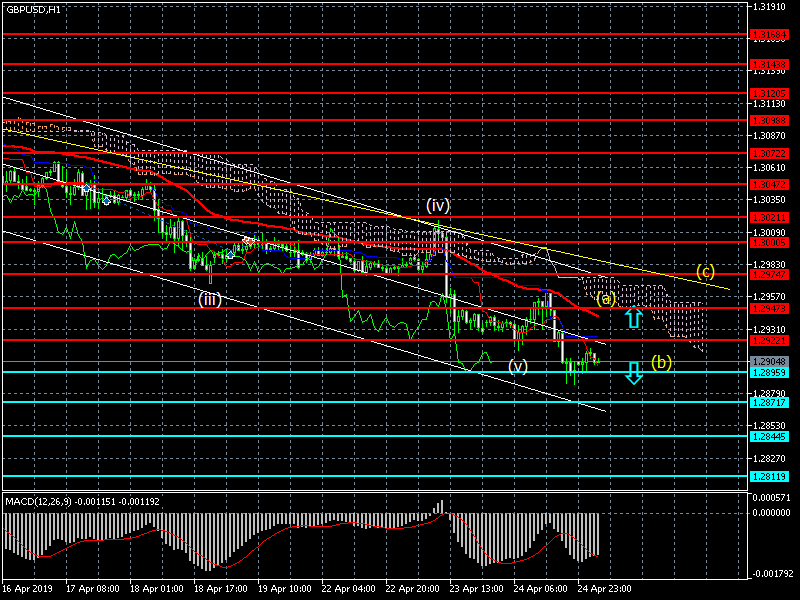Click the cyan down arrow chart object
800x600 pixels.
coord(634,373)
